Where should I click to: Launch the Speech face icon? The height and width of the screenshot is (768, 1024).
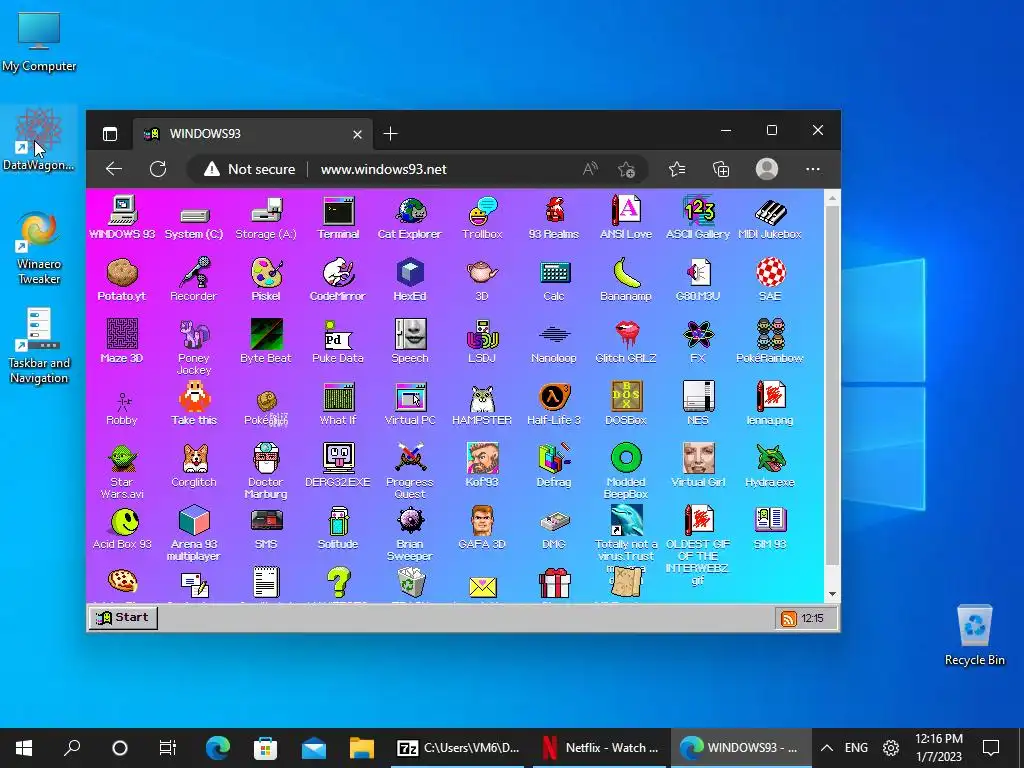click(x=410, y=341)
